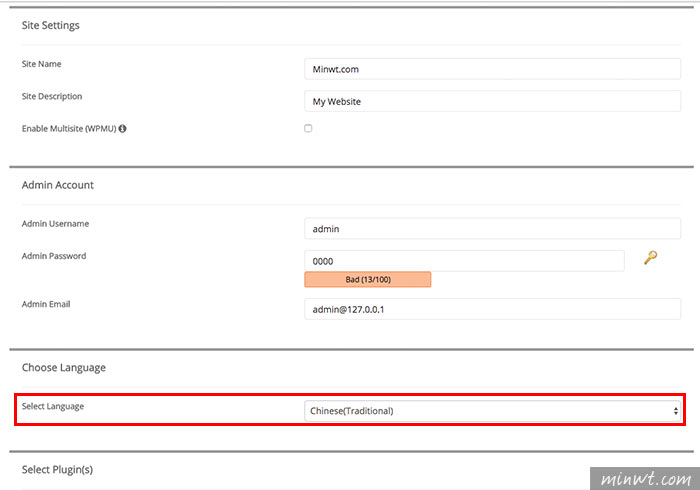Click the Admin Password label

pyautogui.click(x=54, y=256)
